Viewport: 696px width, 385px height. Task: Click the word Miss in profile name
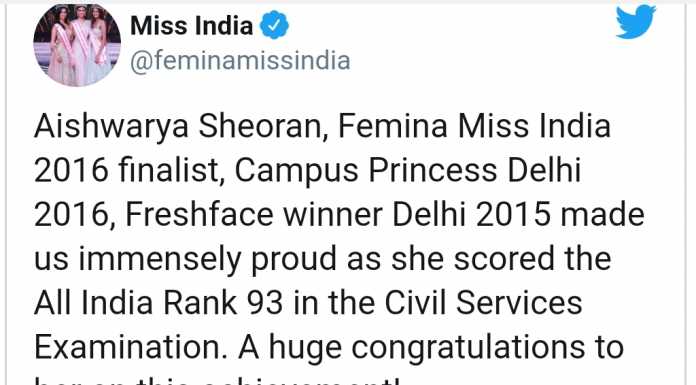pos(158,25)
